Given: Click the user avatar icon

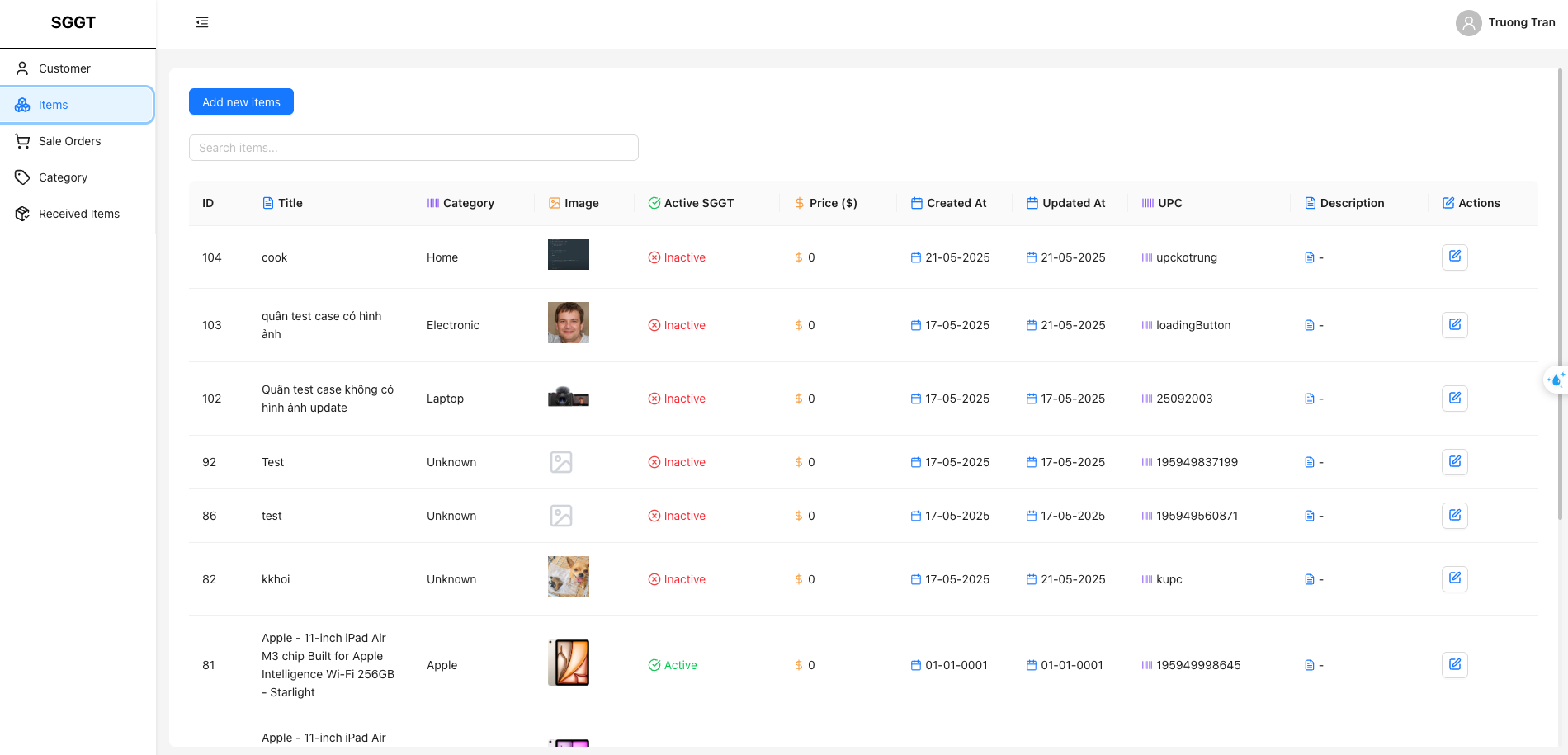Looking at the screenshot, I should 1468,22.
